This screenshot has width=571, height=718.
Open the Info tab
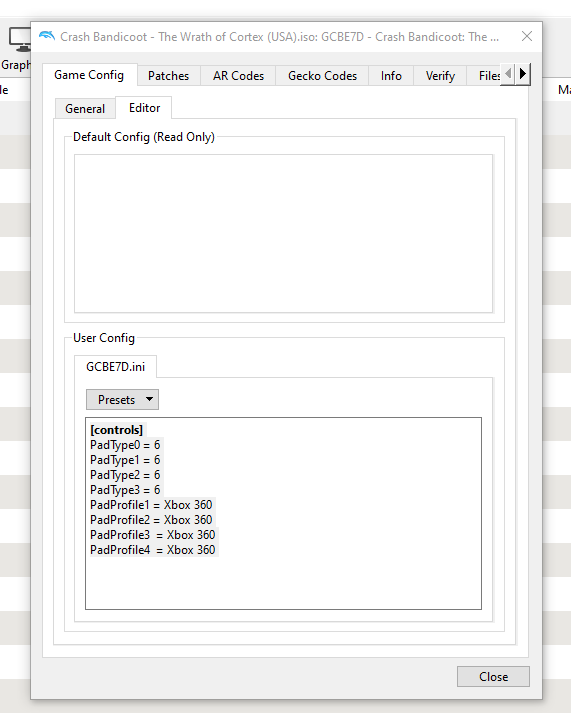tap(391, 76)
